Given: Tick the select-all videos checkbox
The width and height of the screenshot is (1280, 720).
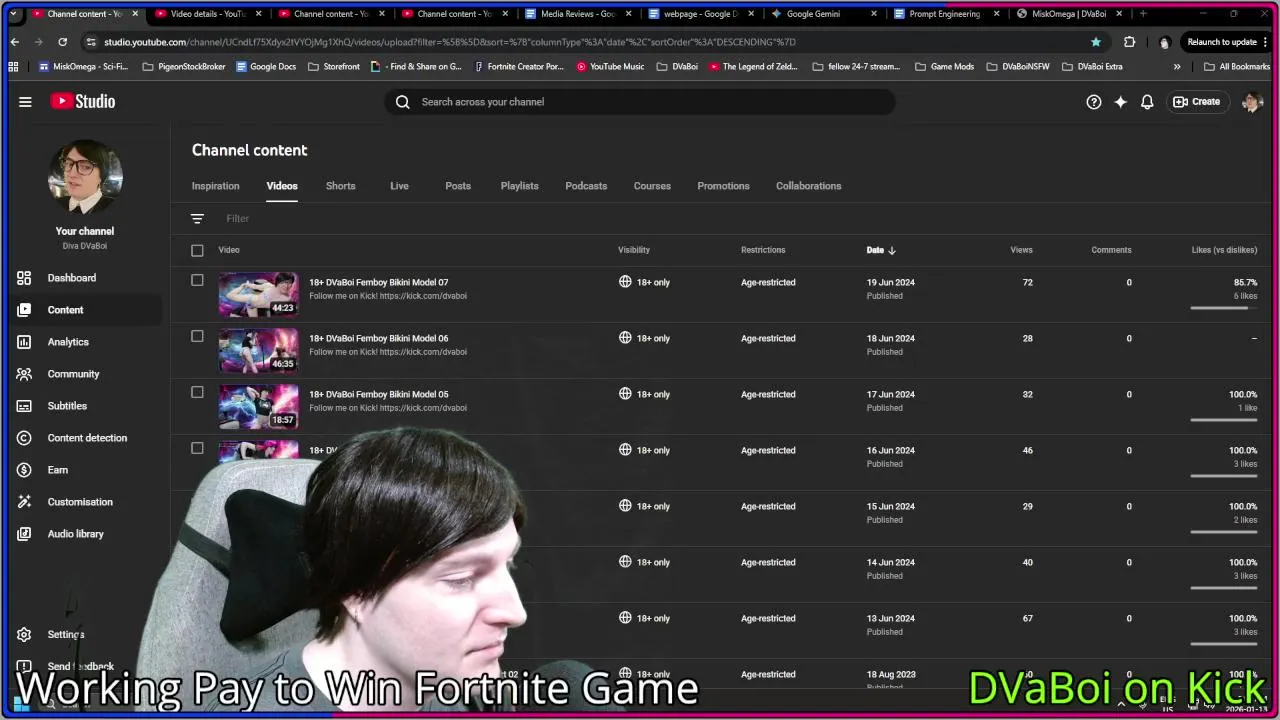Looking at the screenshot, I should click(197, 250).
